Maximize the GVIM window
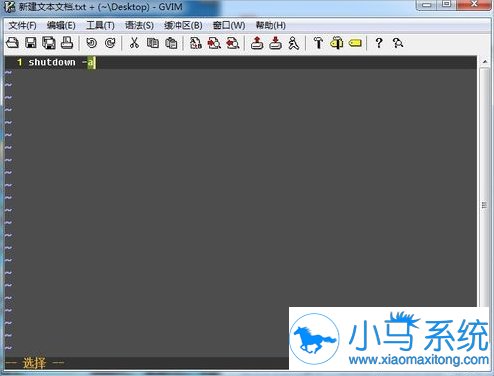The image size is (494, 376). (446, 4)
